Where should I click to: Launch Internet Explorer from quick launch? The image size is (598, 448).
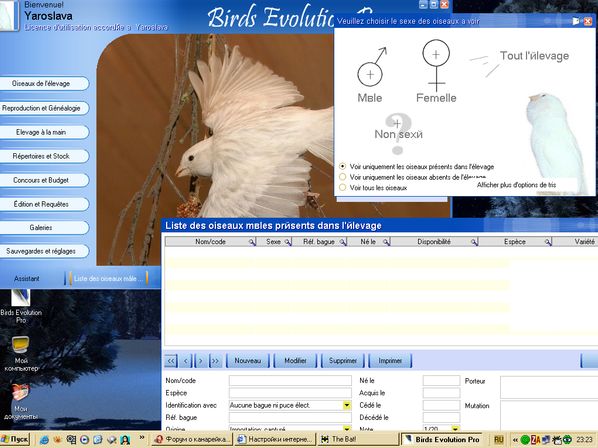coord(44,440)
